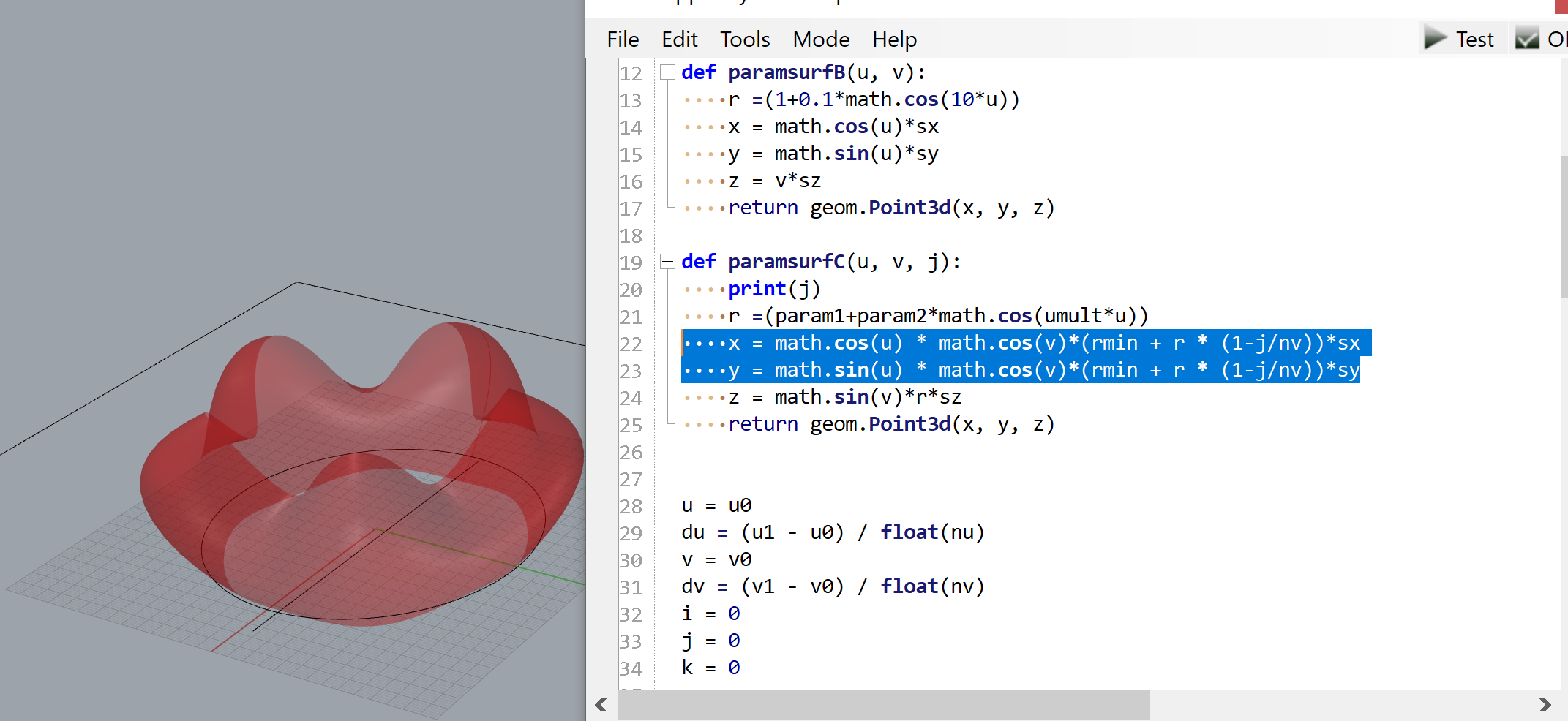Collapse the paramsurfB function fold marker
Image resolution: width=1568 pixels, height=721 pixels.
point(667,72)
